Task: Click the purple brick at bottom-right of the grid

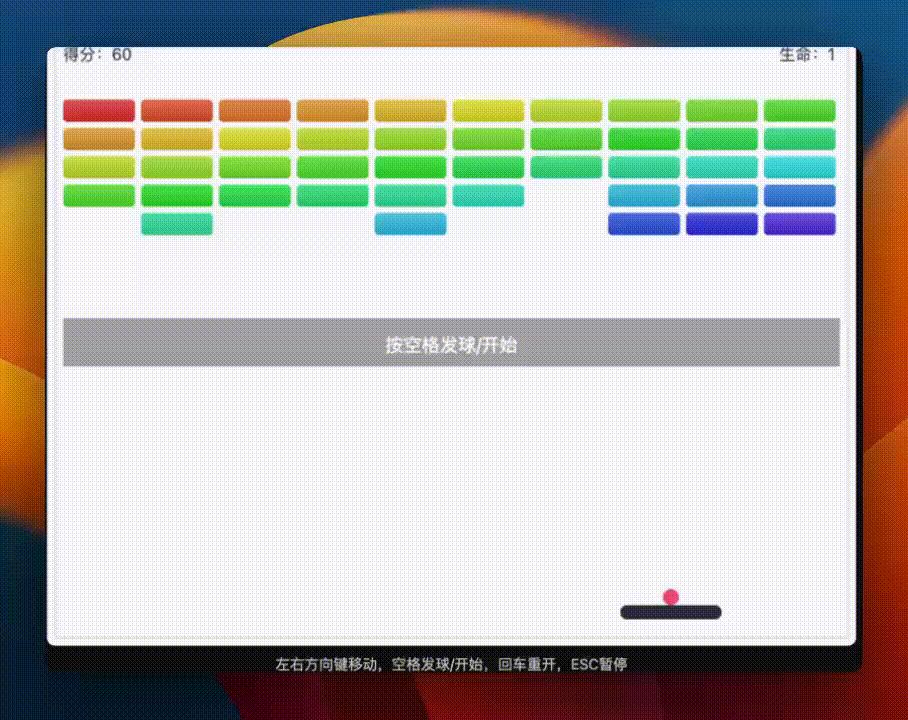Action: pos(800,224)
